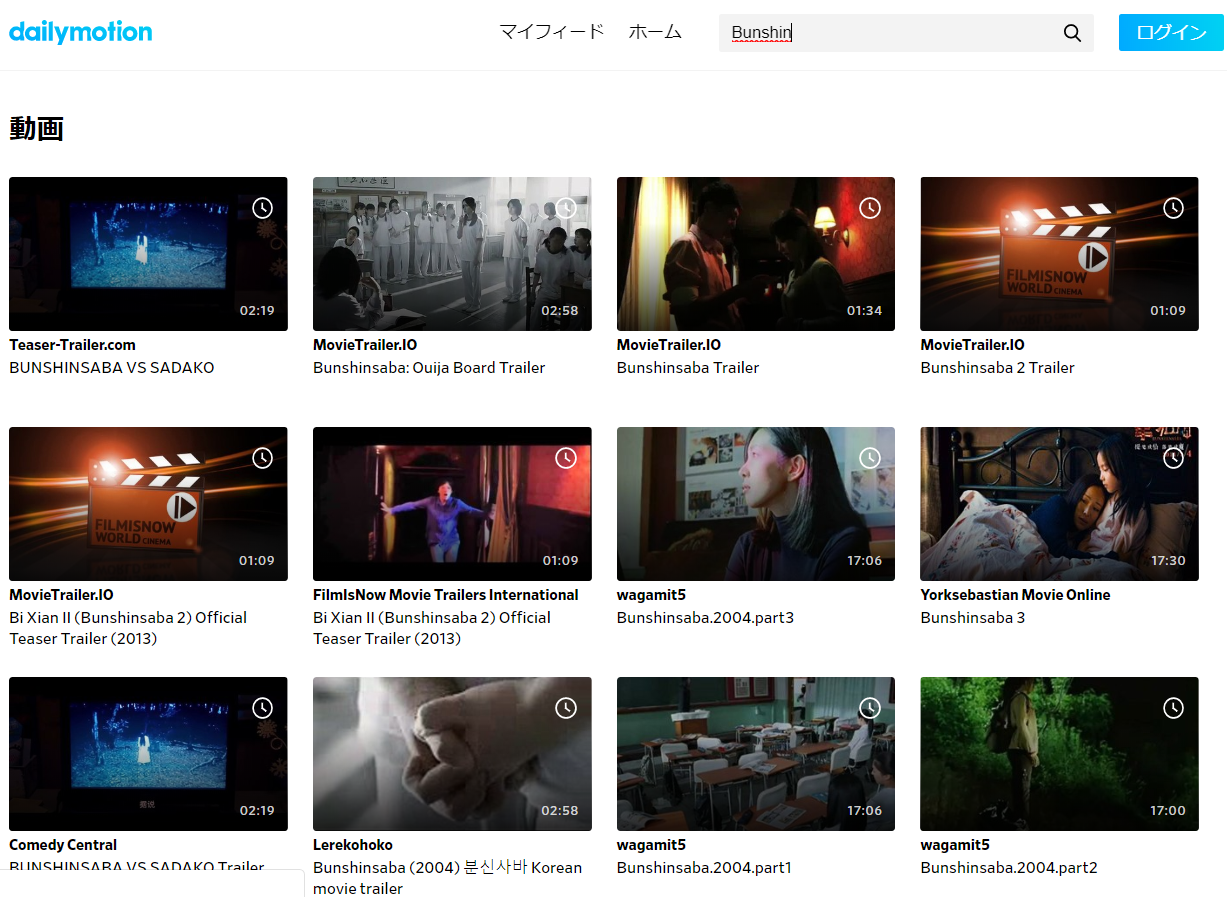1227x897 pixels.
Task: Click title text 'BUNSHINSABA VS SADAKO' under Teaser-Trailer.com
Action: click(x=112, y=368)
